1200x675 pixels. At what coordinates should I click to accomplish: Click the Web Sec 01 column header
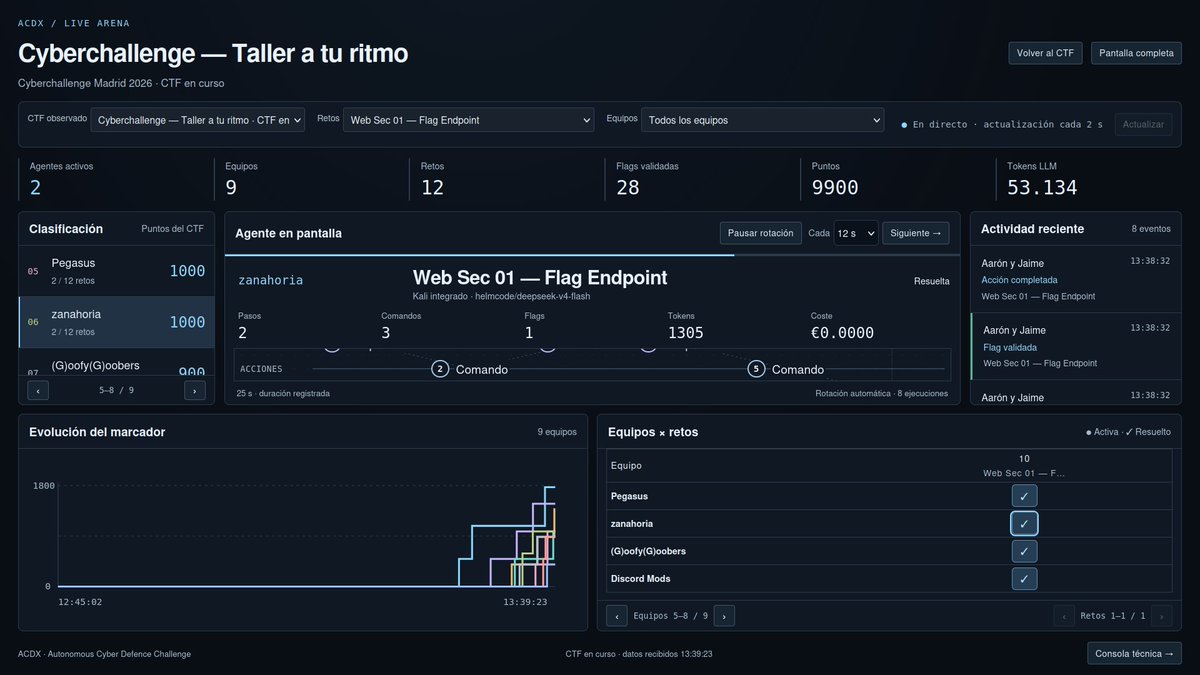1024,466
